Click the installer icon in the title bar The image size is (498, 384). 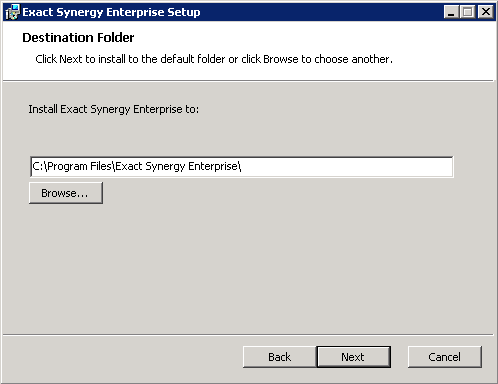point(13,12)
